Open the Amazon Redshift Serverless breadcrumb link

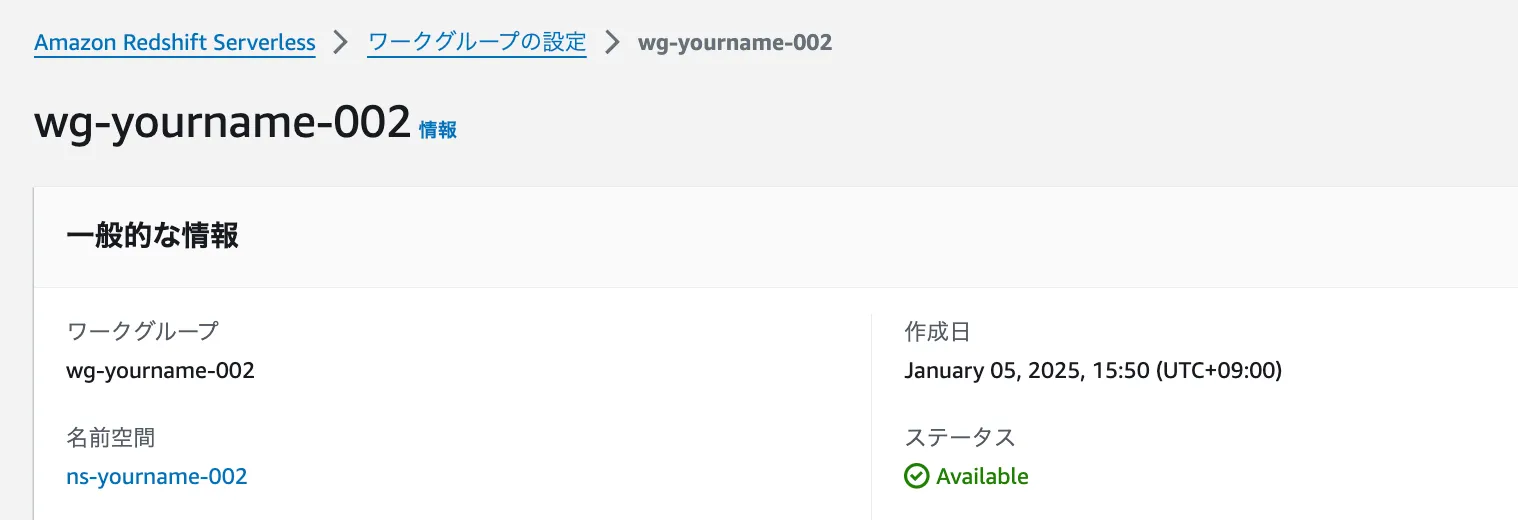point(175,43)
